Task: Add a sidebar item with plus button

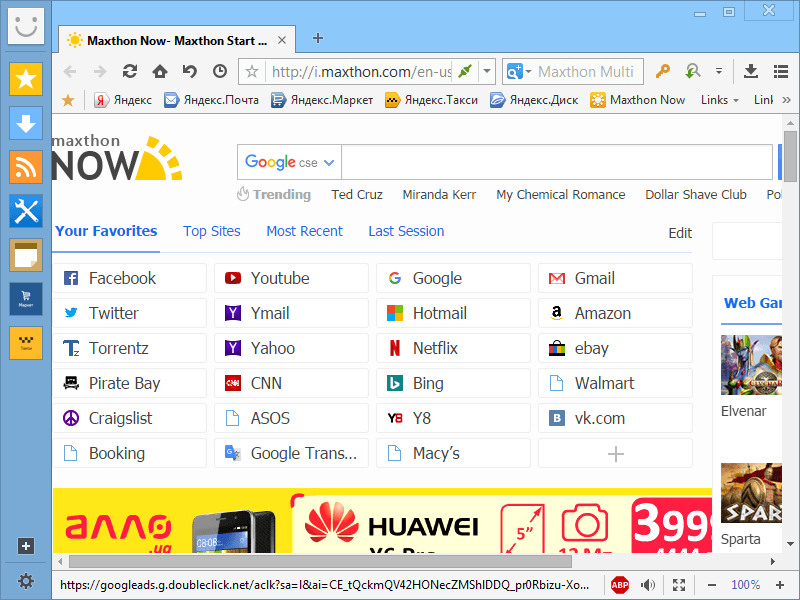Action: coord(26,546)
